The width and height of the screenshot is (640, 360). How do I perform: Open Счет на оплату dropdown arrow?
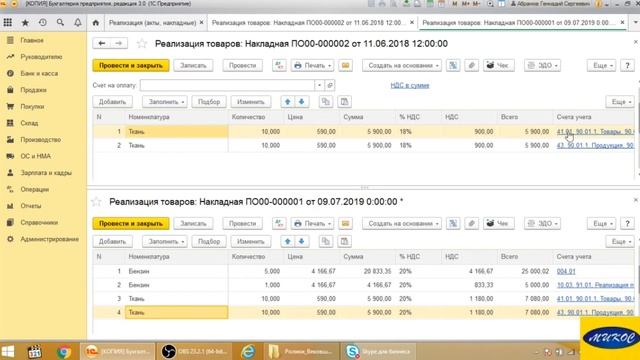click(319, 85)
